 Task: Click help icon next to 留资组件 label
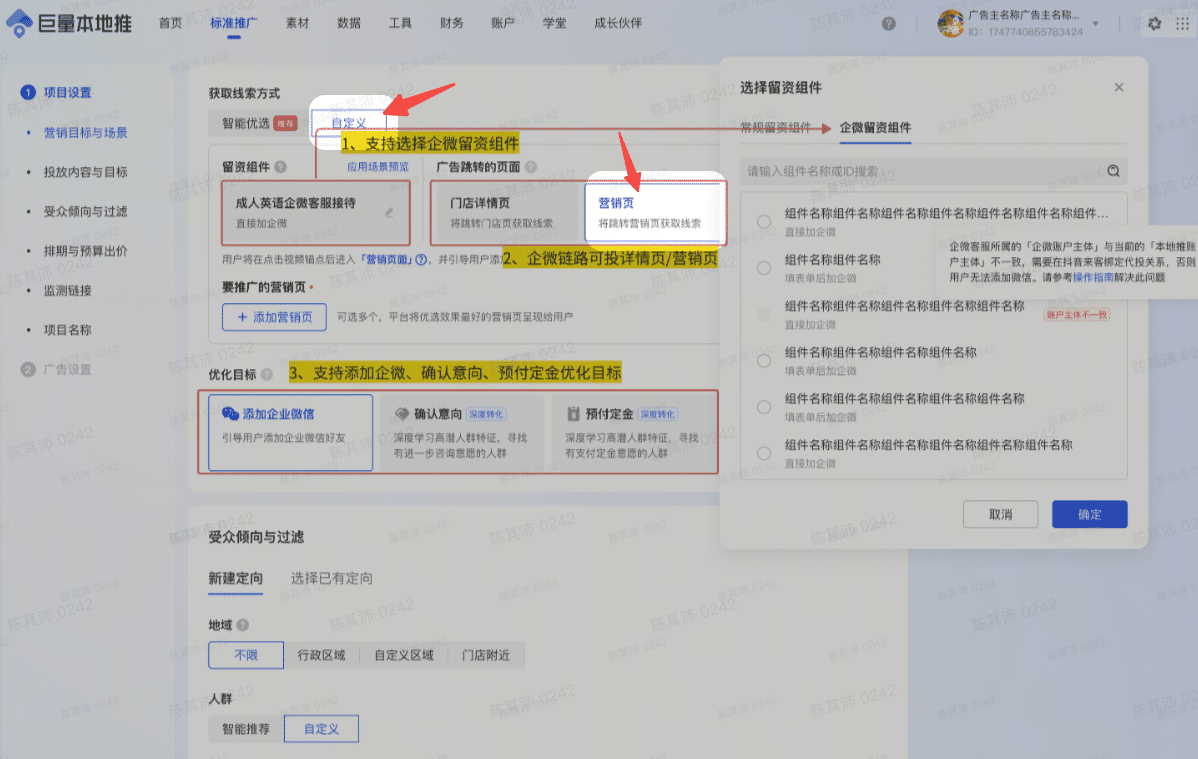tap(281, 167)
